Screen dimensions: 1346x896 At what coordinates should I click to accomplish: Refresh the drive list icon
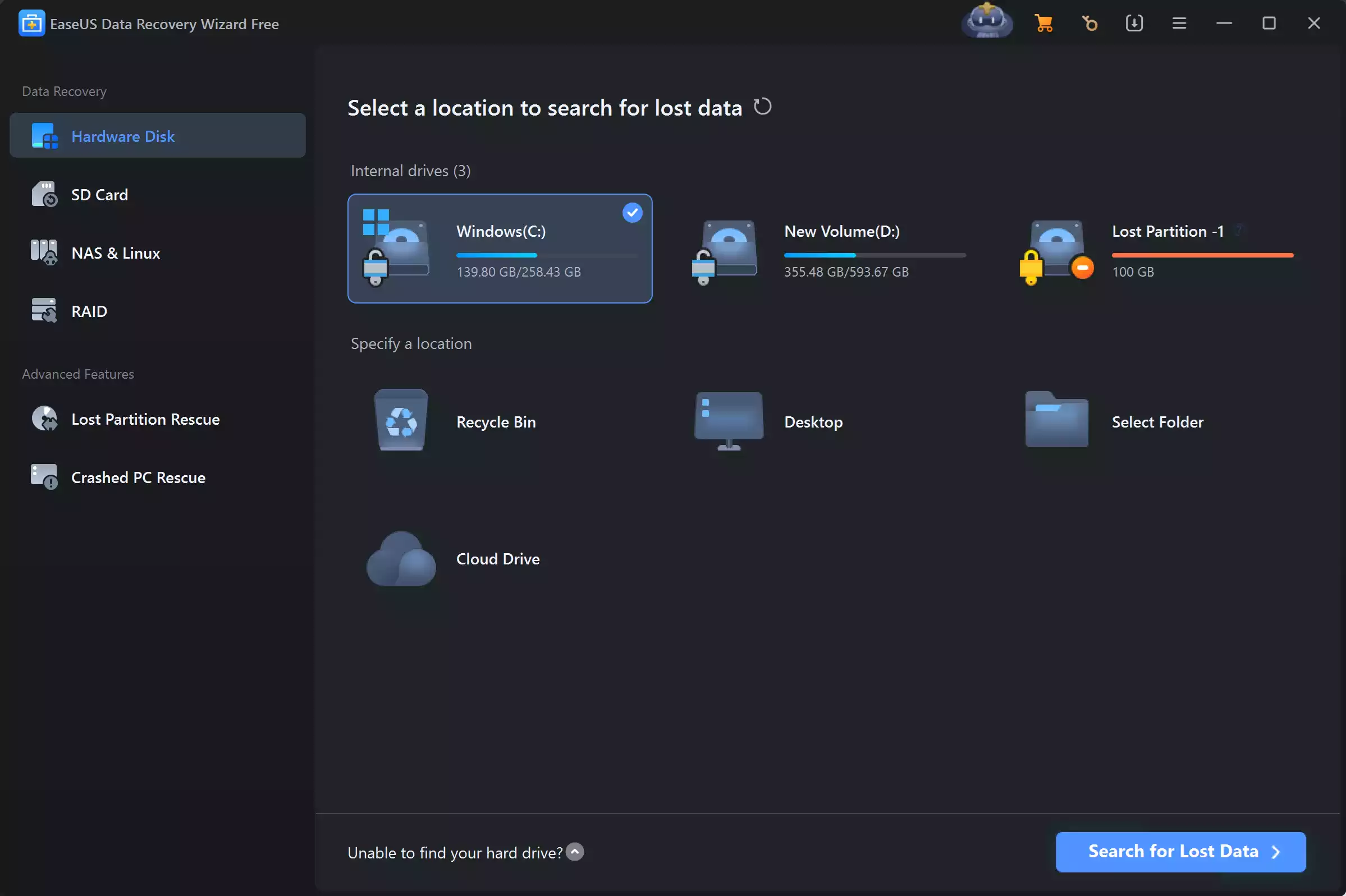(762, 107)
